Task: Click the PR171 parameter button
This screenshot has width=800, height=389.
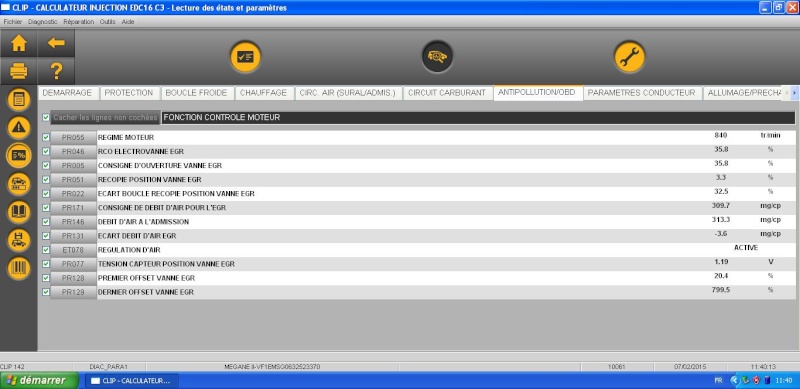Action: tap(73, 208)
